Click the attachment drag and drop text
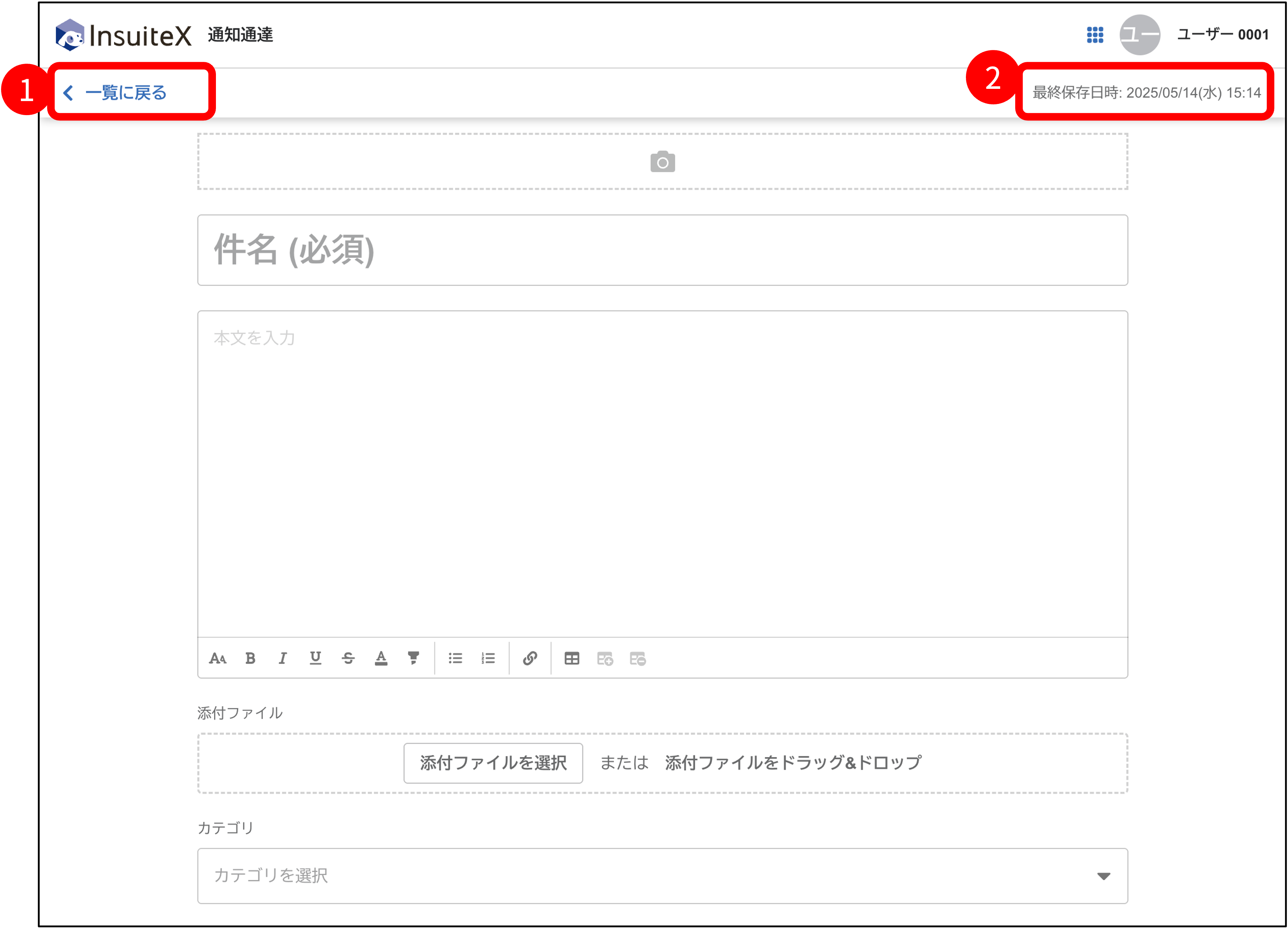 click(x=793, y=762)
